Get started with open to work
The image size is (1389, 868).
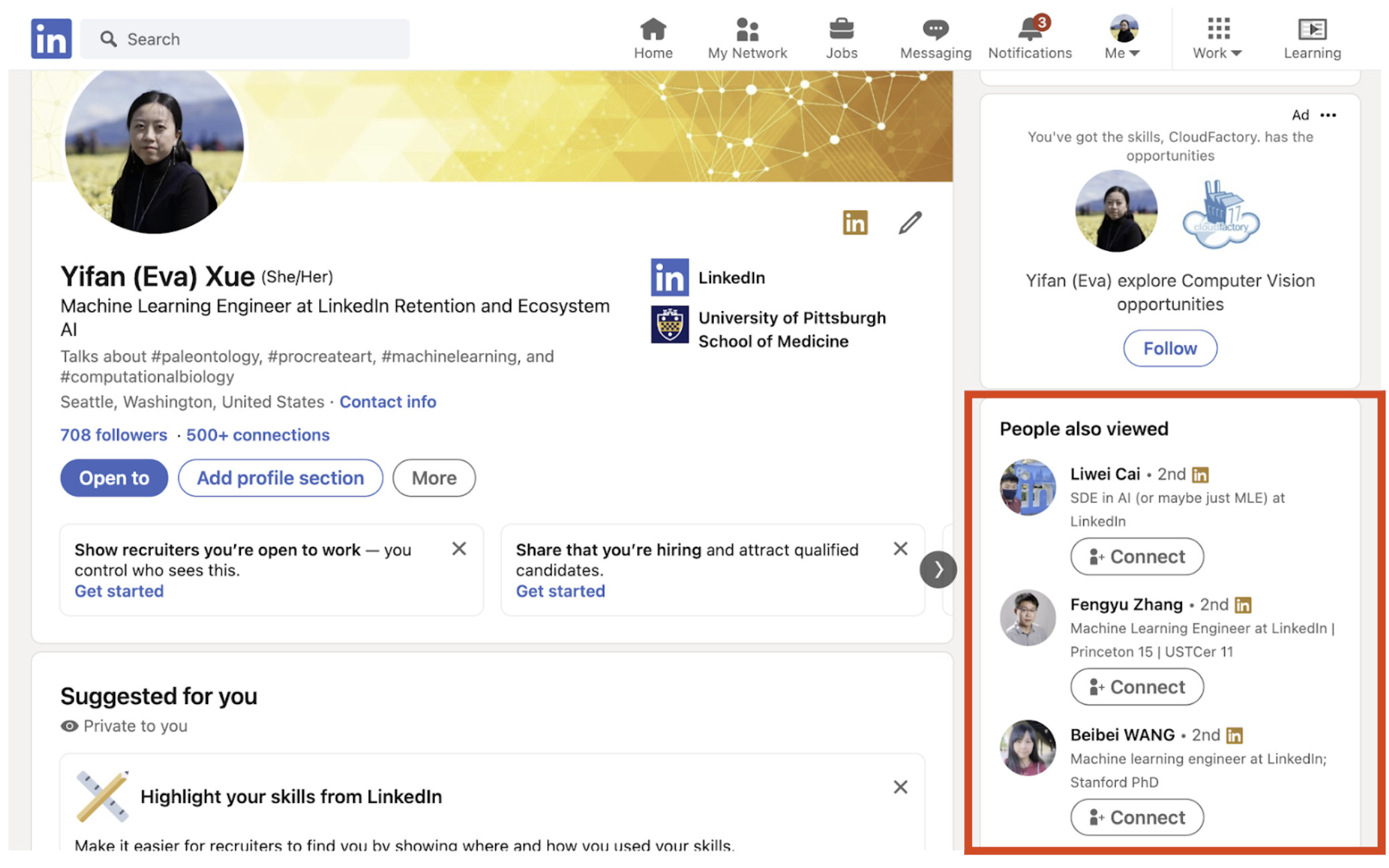pos(119,591)
